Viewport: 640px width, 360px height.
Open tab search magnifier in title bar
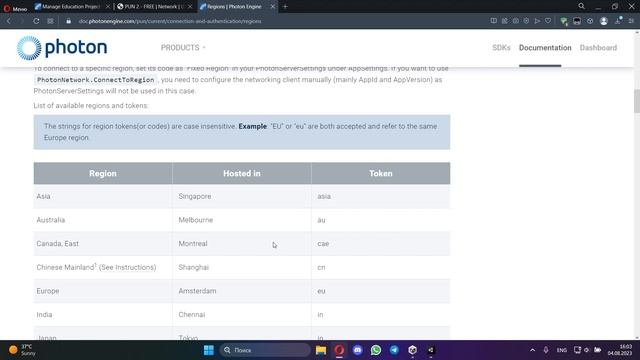(581, 6)
